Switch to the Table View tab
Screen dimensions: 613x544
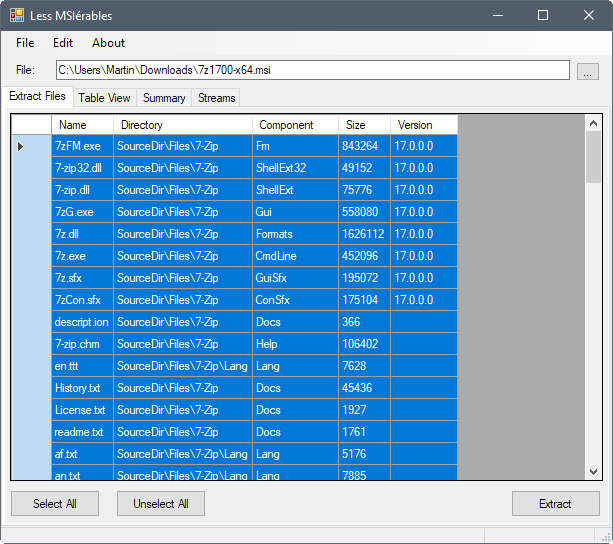coord(104,98)
